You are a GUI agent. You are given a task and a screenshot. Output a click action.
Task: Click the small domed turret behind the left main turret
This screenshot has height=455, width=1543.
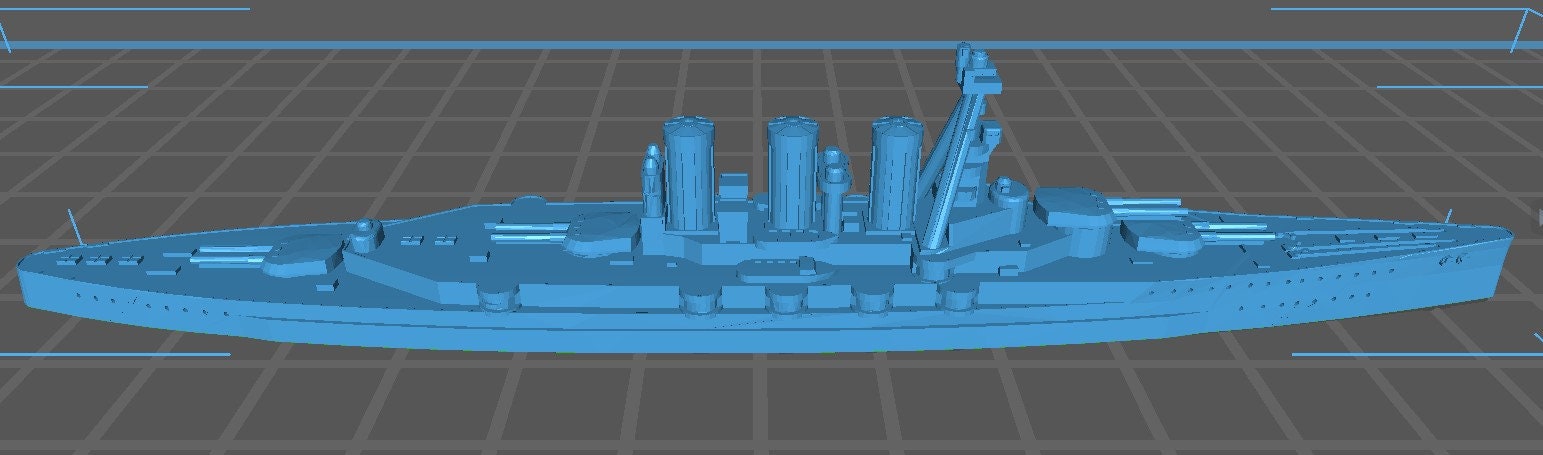click(366, 231)
